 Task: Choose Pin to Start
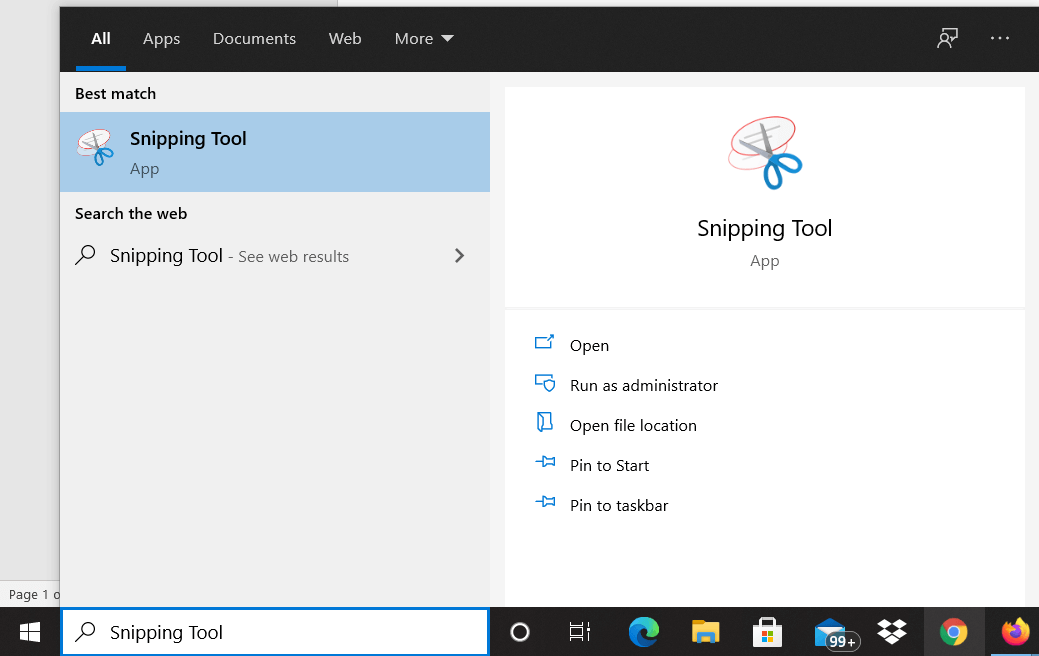pyautogui.click(x=609, y=465)
